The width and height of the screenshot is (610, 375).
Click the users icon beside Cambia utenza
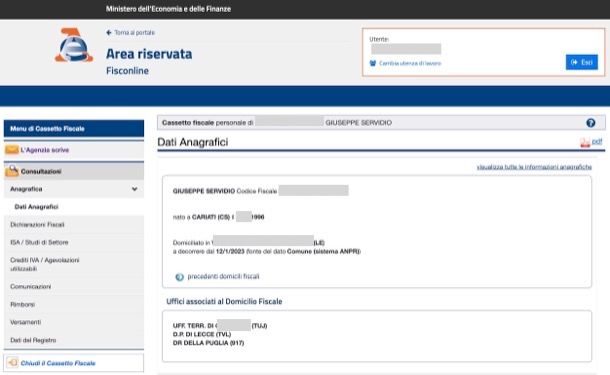click(x=373, y=63)
